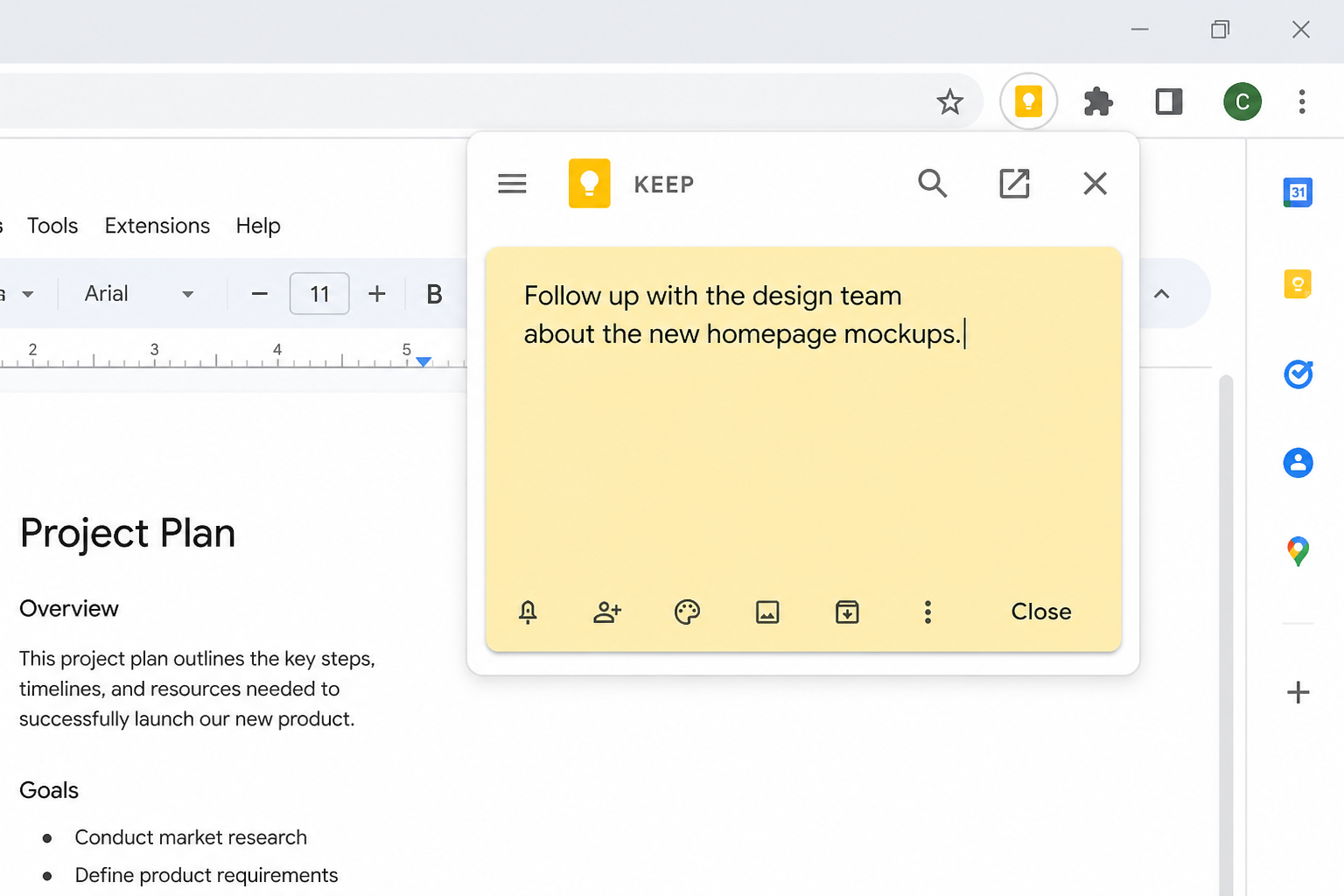Screen dimensions: 1344x896
Task: Click the blue right indent ruler marker
Action: pos(423,361)
